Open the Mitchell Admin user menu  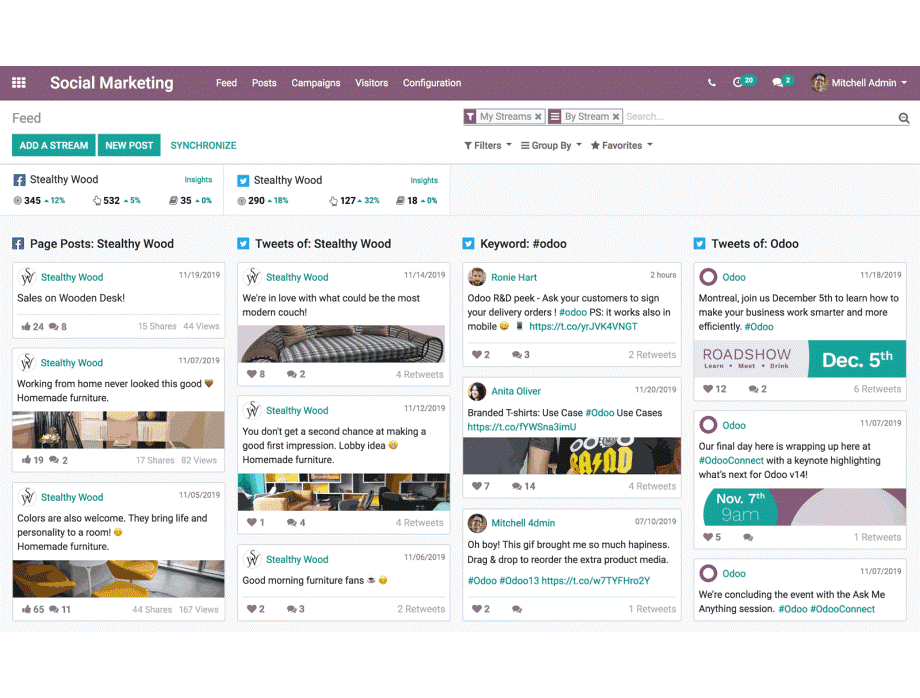click(859, 83)
